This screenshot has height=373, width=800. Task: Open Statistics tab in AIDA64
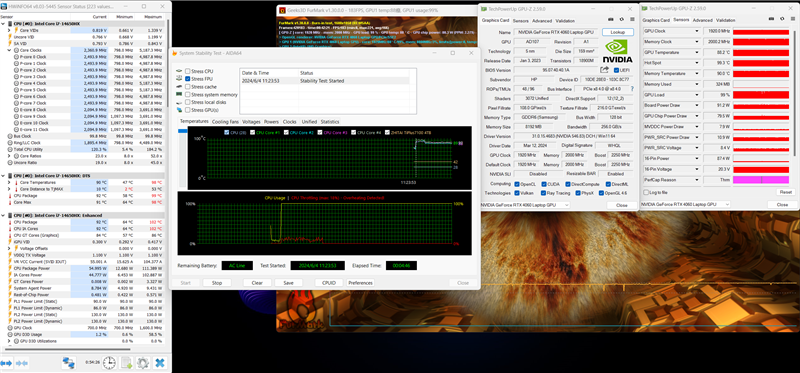pos(330,122)
